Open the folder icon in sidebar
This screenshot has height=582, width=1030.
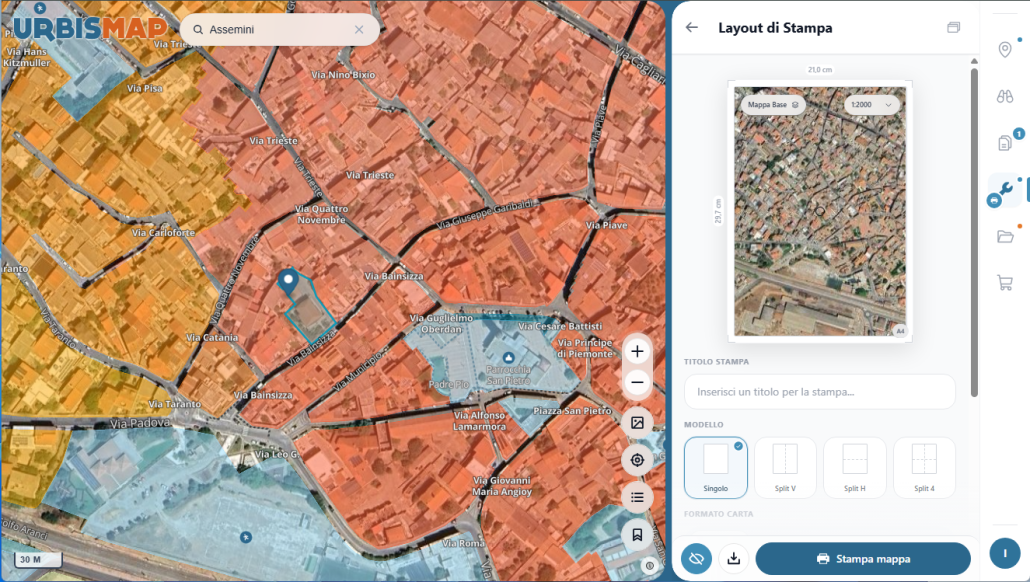click(1004, 236)
